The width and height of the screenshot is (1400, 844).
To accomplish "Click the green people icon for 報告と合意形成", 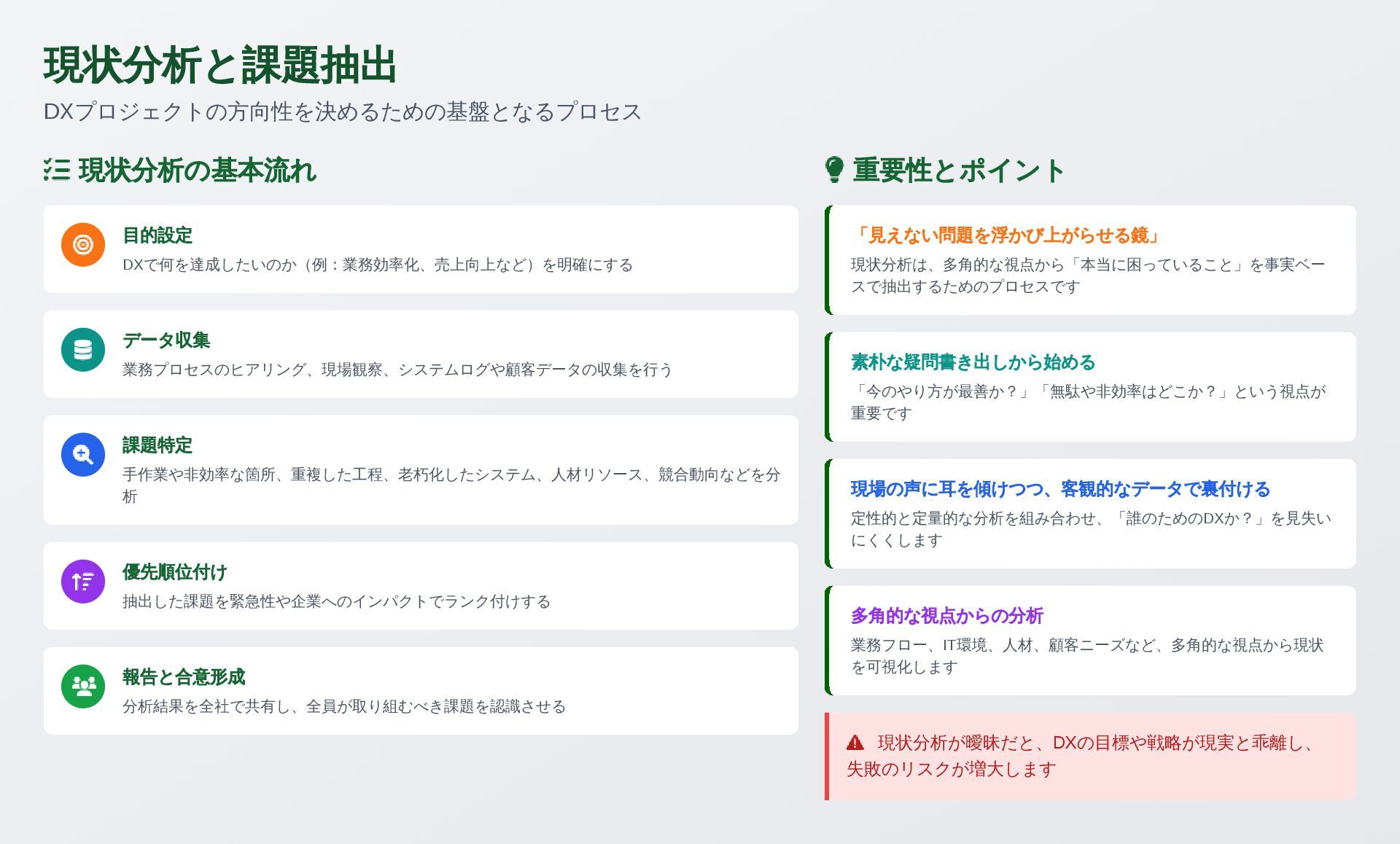I will coord(83,687).
